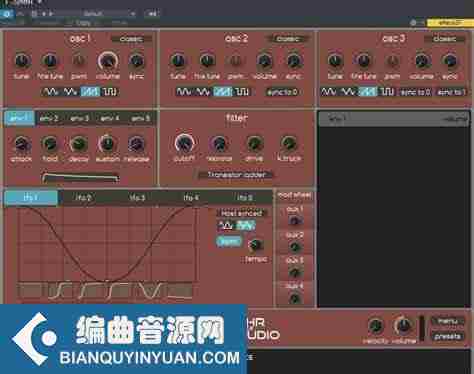Click the menu button at bottom right
Viewport: 474px width, 374px height.
447,321
